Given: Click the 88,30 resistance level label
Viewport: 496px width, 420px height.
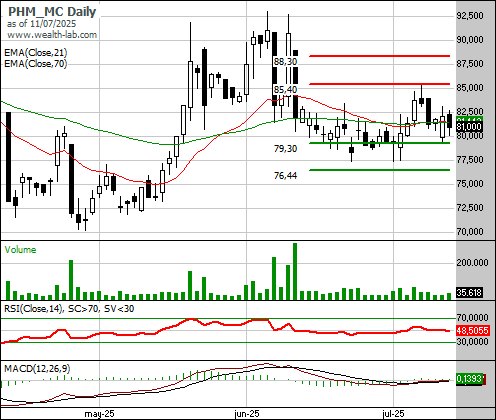Looking at the screenshot, I should pyautogui.click(x=285, y=62).
